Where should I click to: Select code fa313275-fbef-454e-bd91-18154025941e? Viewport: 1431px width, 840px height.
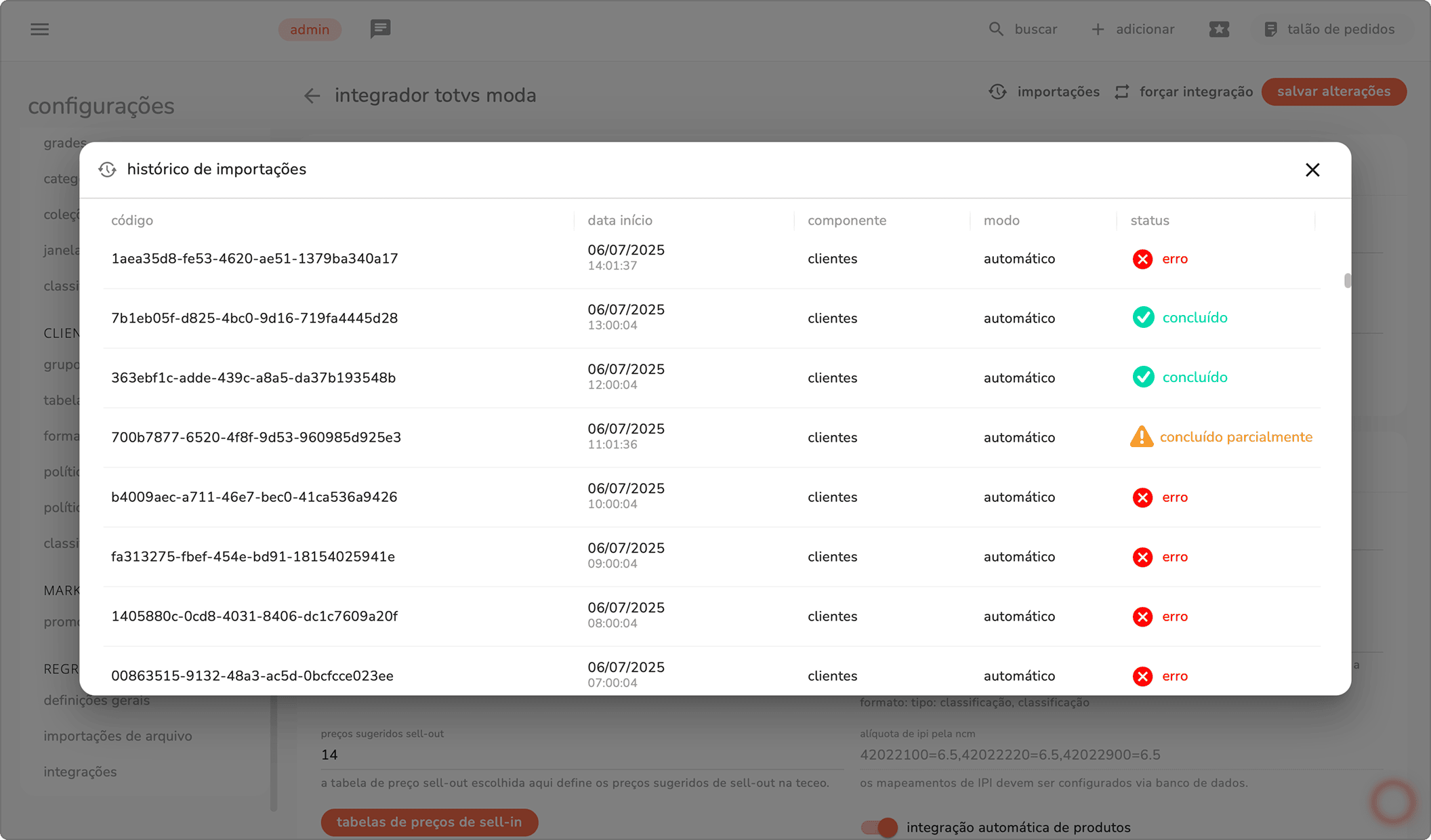click(x=253, y=557)
